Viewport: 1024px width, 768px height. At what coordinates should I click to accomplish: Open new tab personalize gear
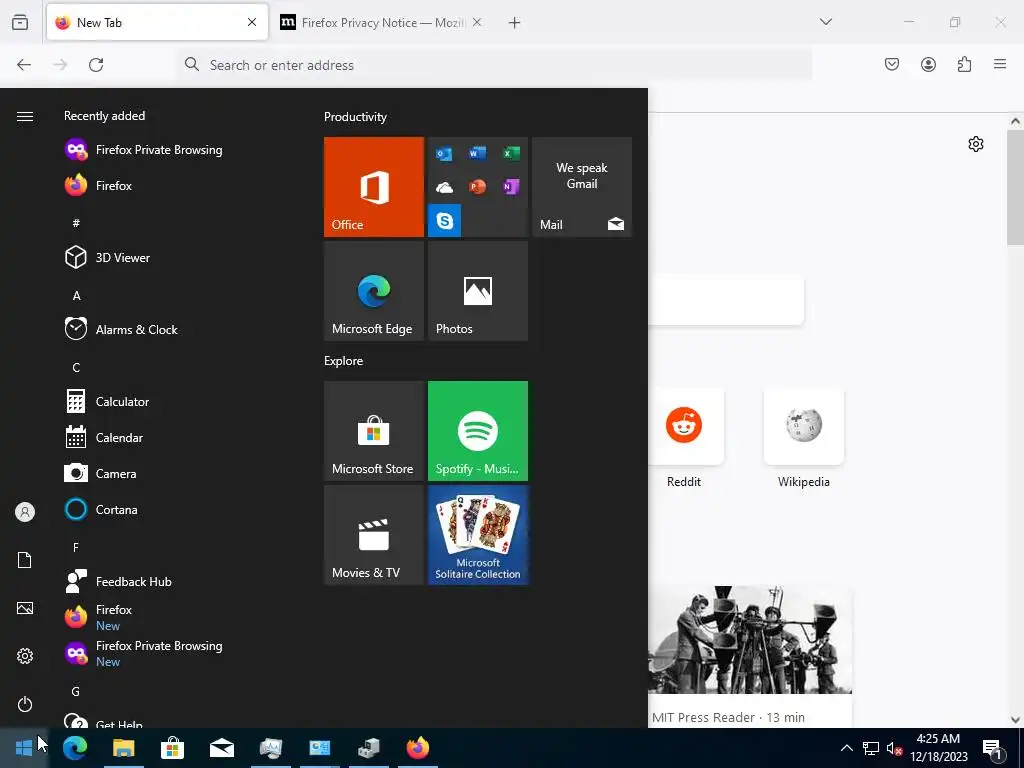point(976,144)
